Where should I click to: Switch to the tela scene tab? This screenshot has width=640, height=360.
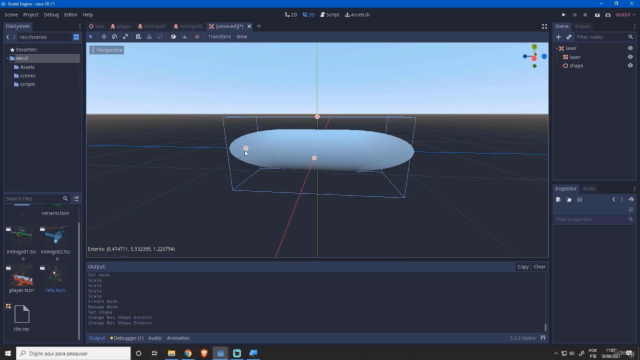tap(97, 26)
